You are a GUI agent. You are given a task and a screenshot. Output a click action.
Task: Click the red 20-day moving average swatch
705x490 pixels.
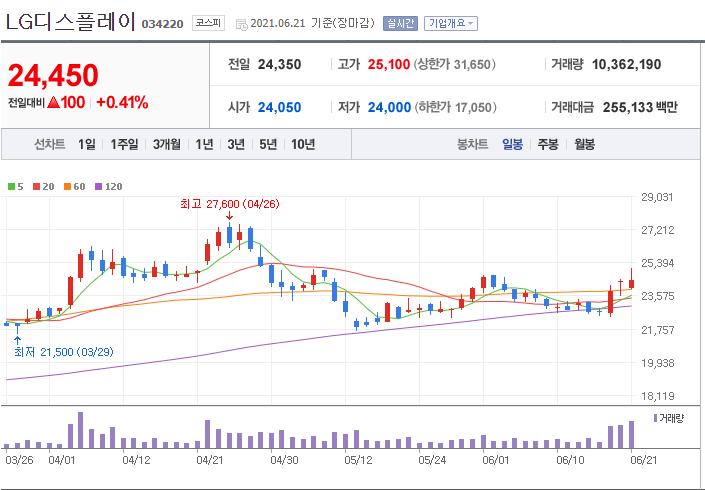(x=36, y=187)
